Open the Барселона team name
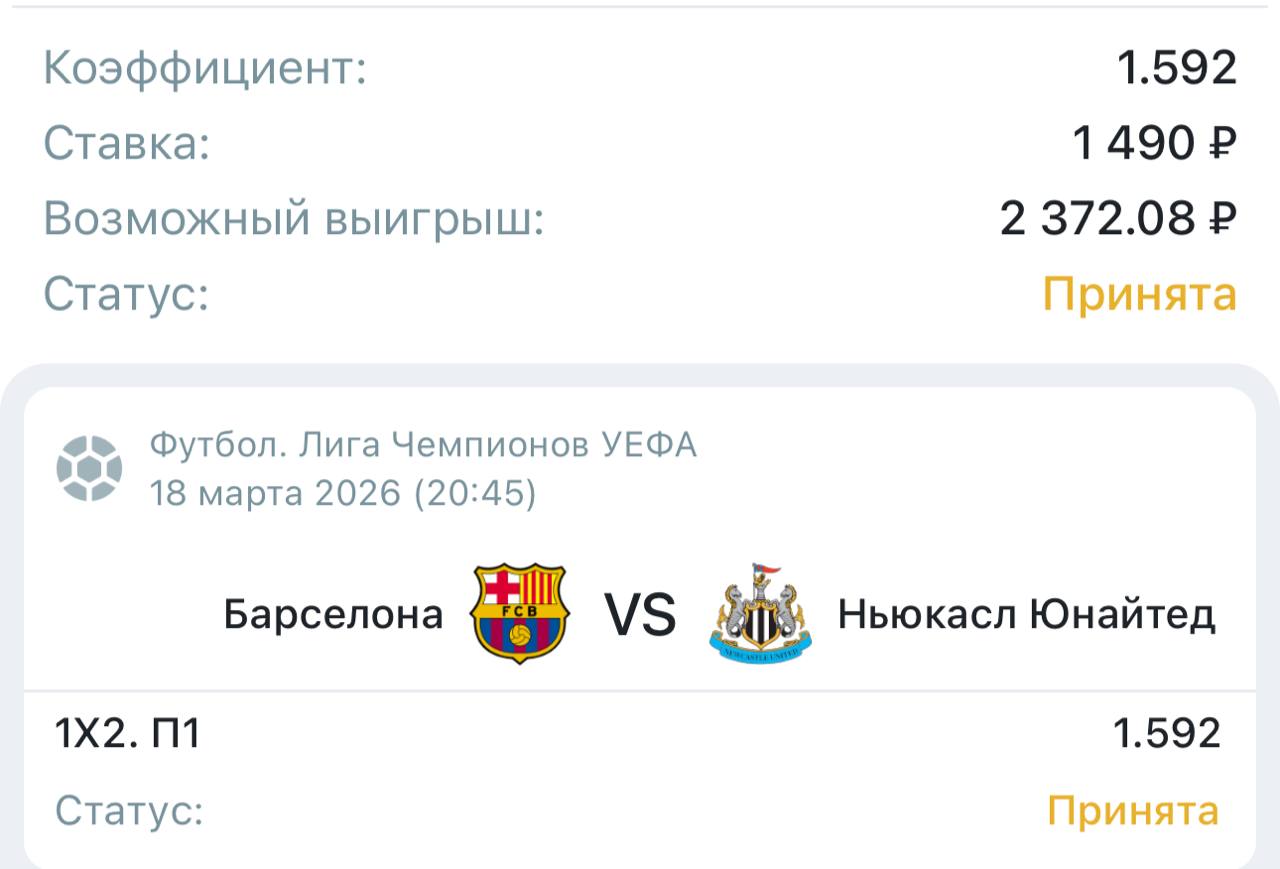Image resolution: width=1280 pixels, height=869 pixels. point(333,614)
